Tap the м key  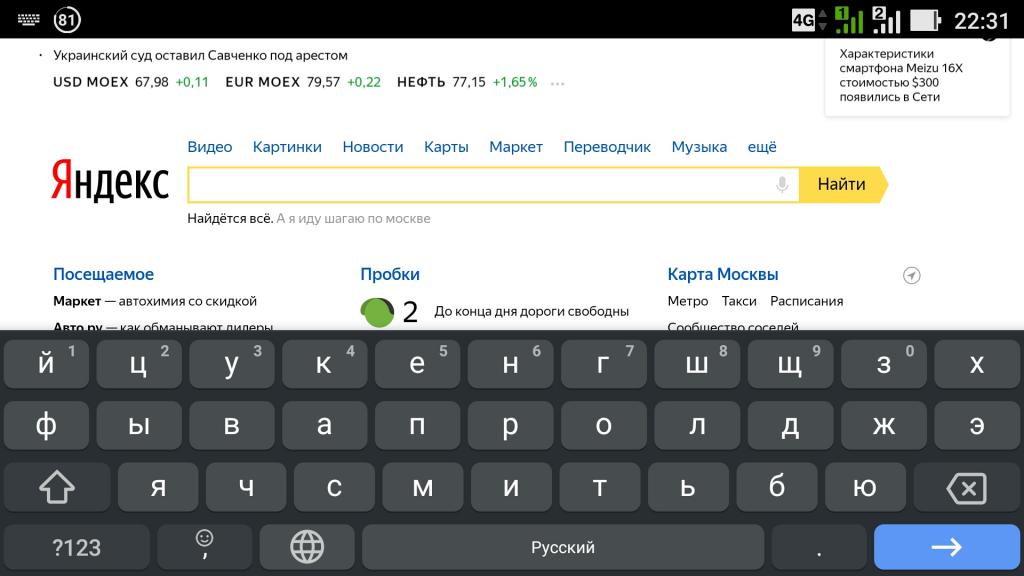pyautogui.click(x=423, y=487)
